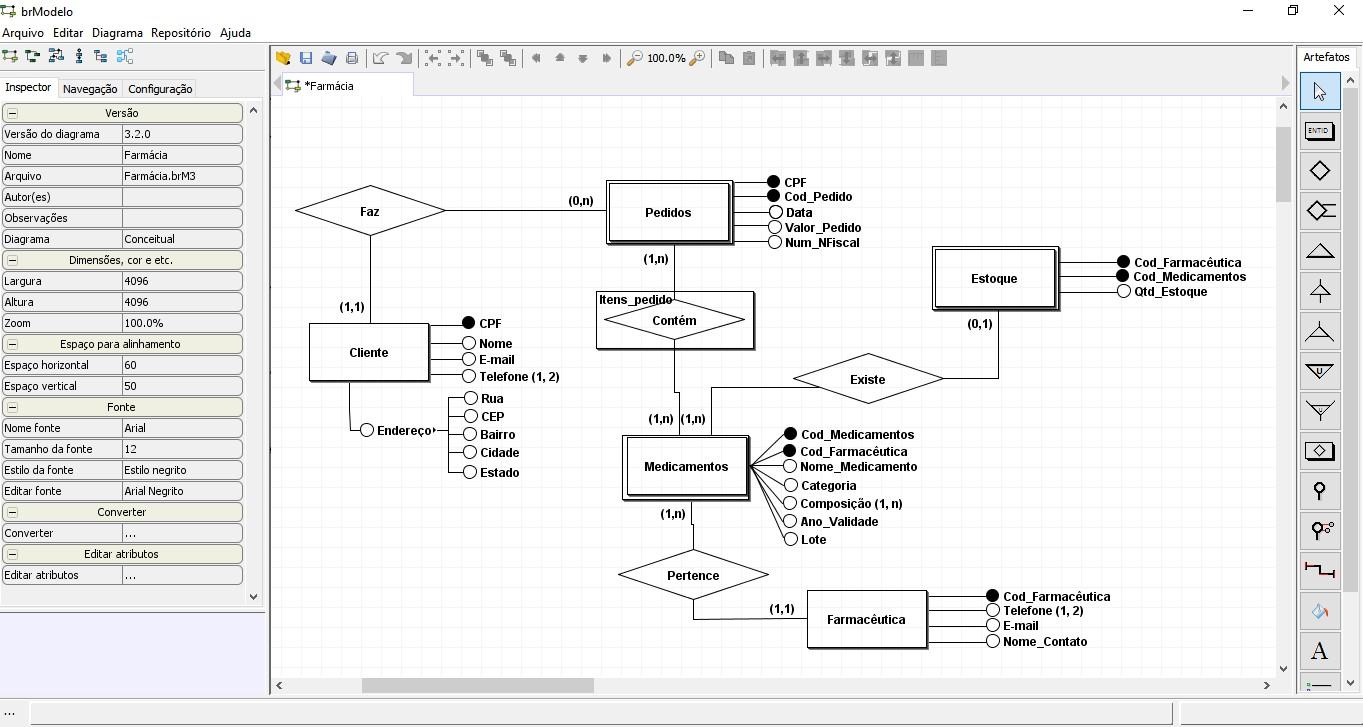Collapse the Converter section
The height and width of the screenshot is (727, 1363).
pyautogui.click(x=12, y=512)
